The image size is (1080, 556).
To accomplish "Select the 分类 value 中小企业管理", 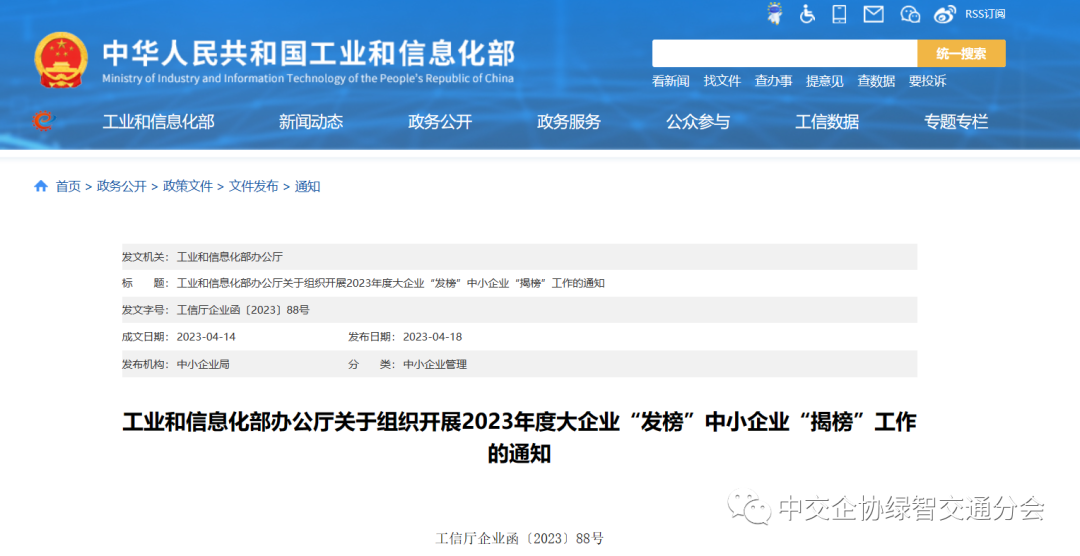I will (x=435, y=364).
